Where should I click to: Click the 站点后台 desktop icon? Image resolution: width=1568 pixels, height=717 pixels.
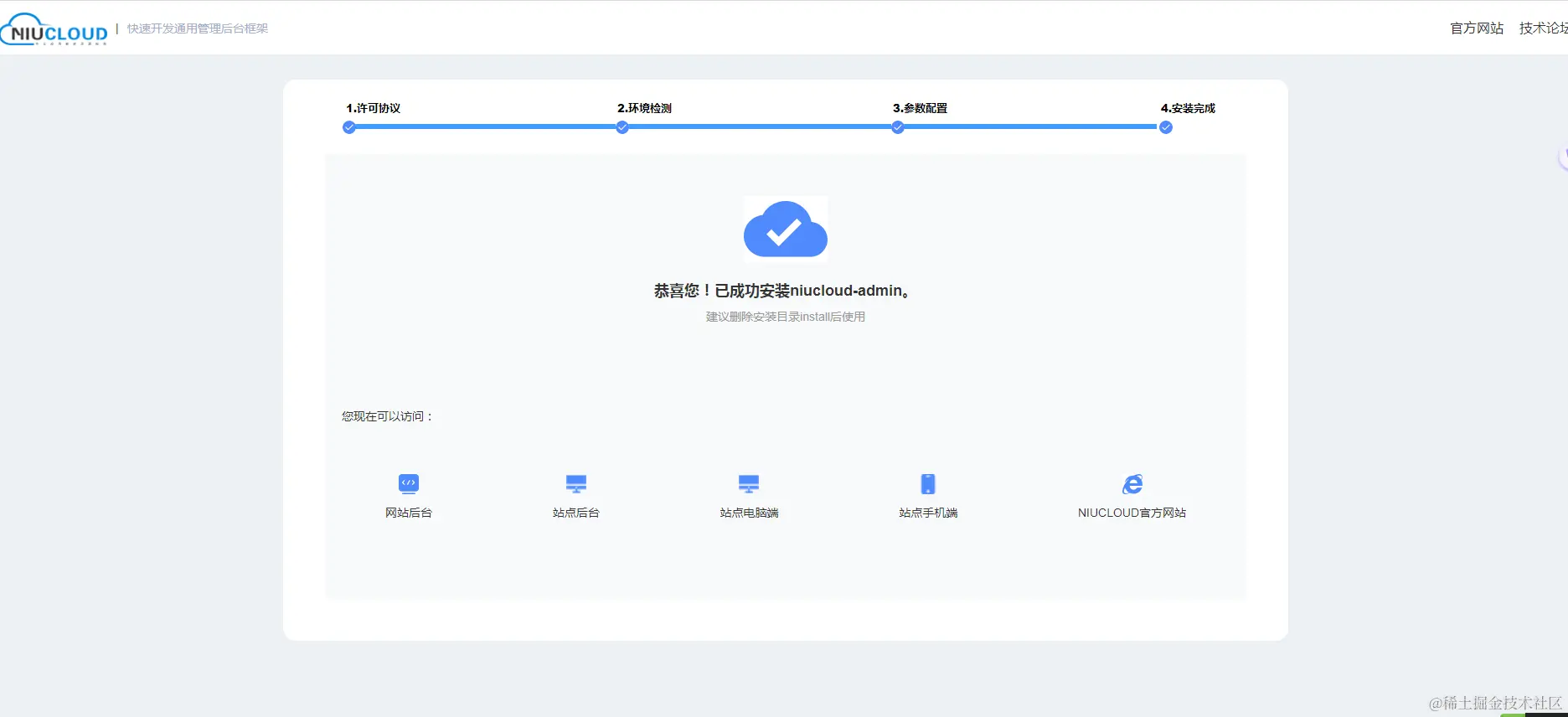(x=576, y=483)
